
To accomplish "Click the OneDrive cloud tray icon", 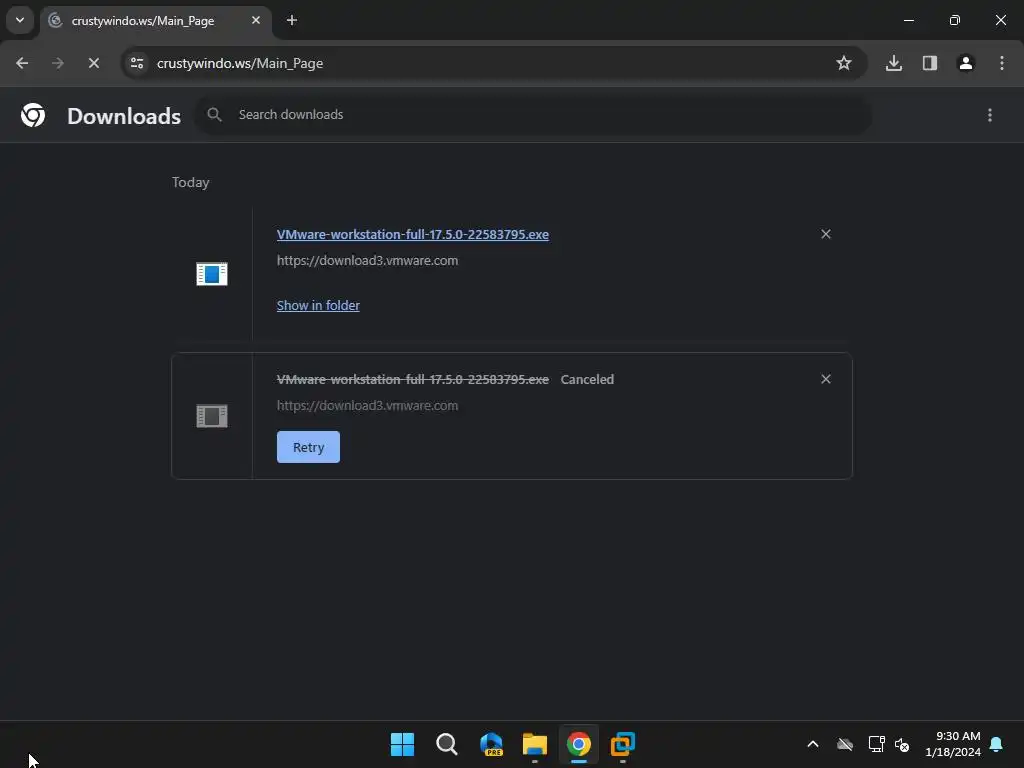I will tap(845, 744).
